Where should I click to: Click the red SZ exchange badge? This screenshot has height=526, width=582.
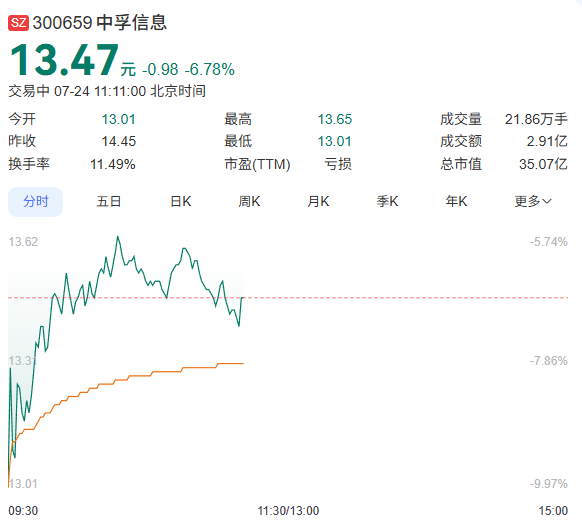tap(18, 23)
